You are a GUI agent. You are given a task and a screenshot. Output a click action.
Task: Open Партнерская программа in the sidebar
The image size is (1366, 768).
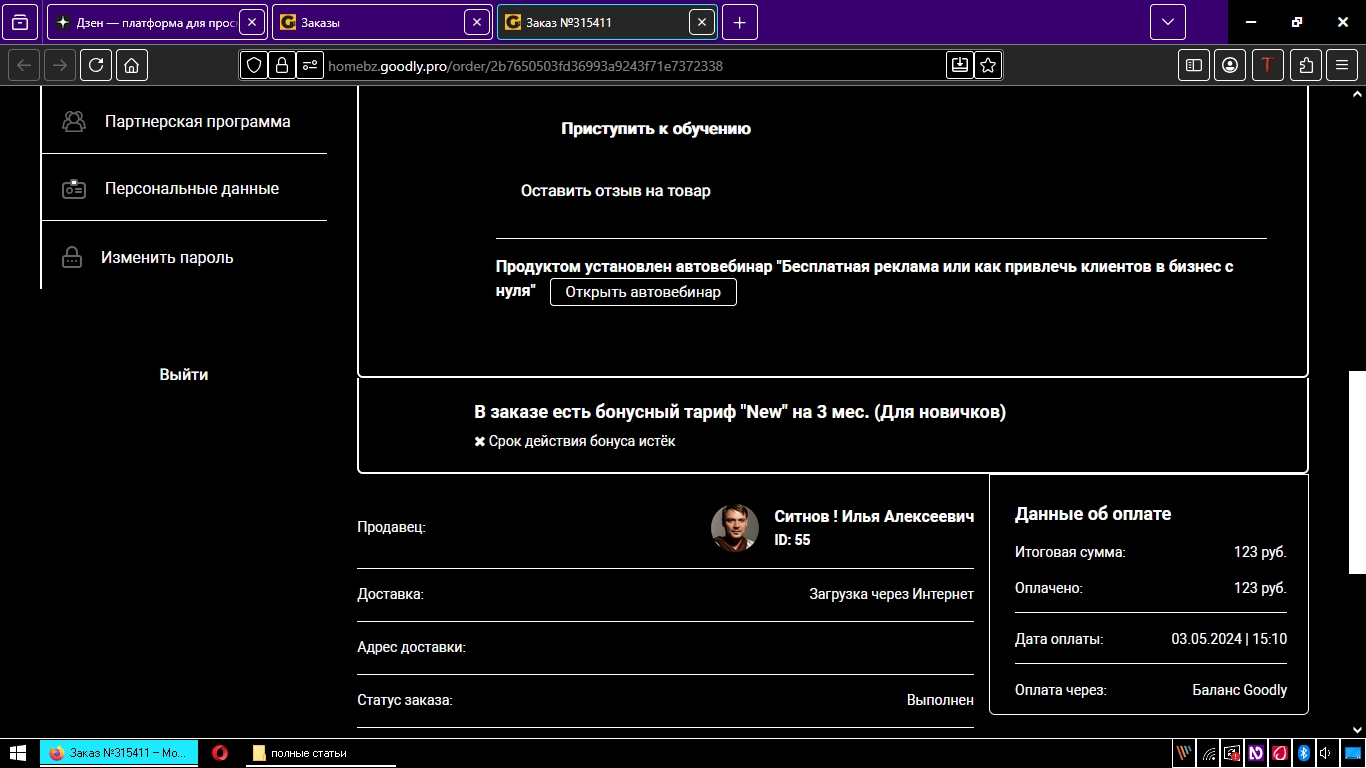pyautogui.click(x=197, y=122)
